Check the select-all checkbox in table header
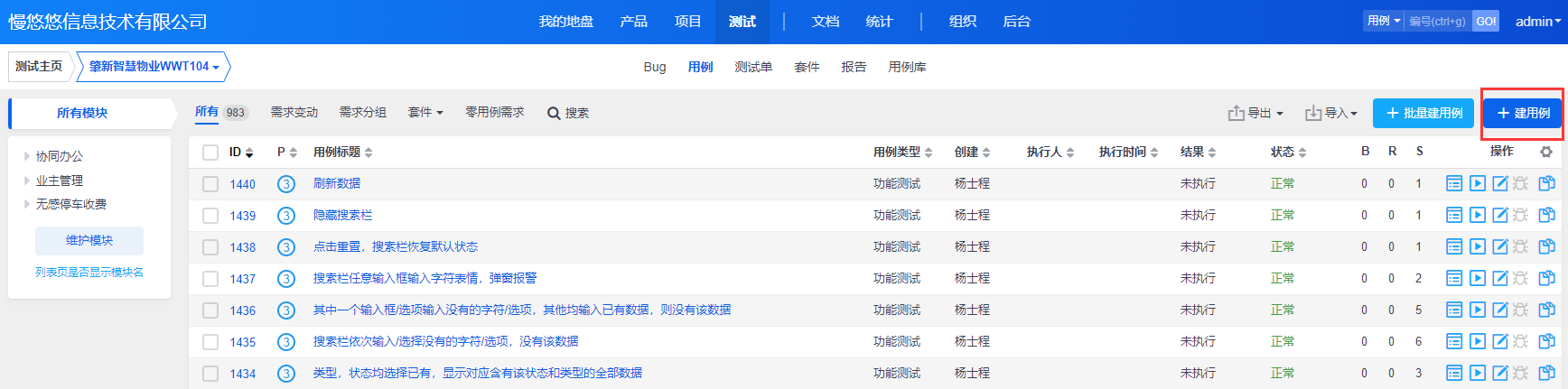The height and width of the screenshot is (389, 1568). pyautogui.click(x=210, y=153)
